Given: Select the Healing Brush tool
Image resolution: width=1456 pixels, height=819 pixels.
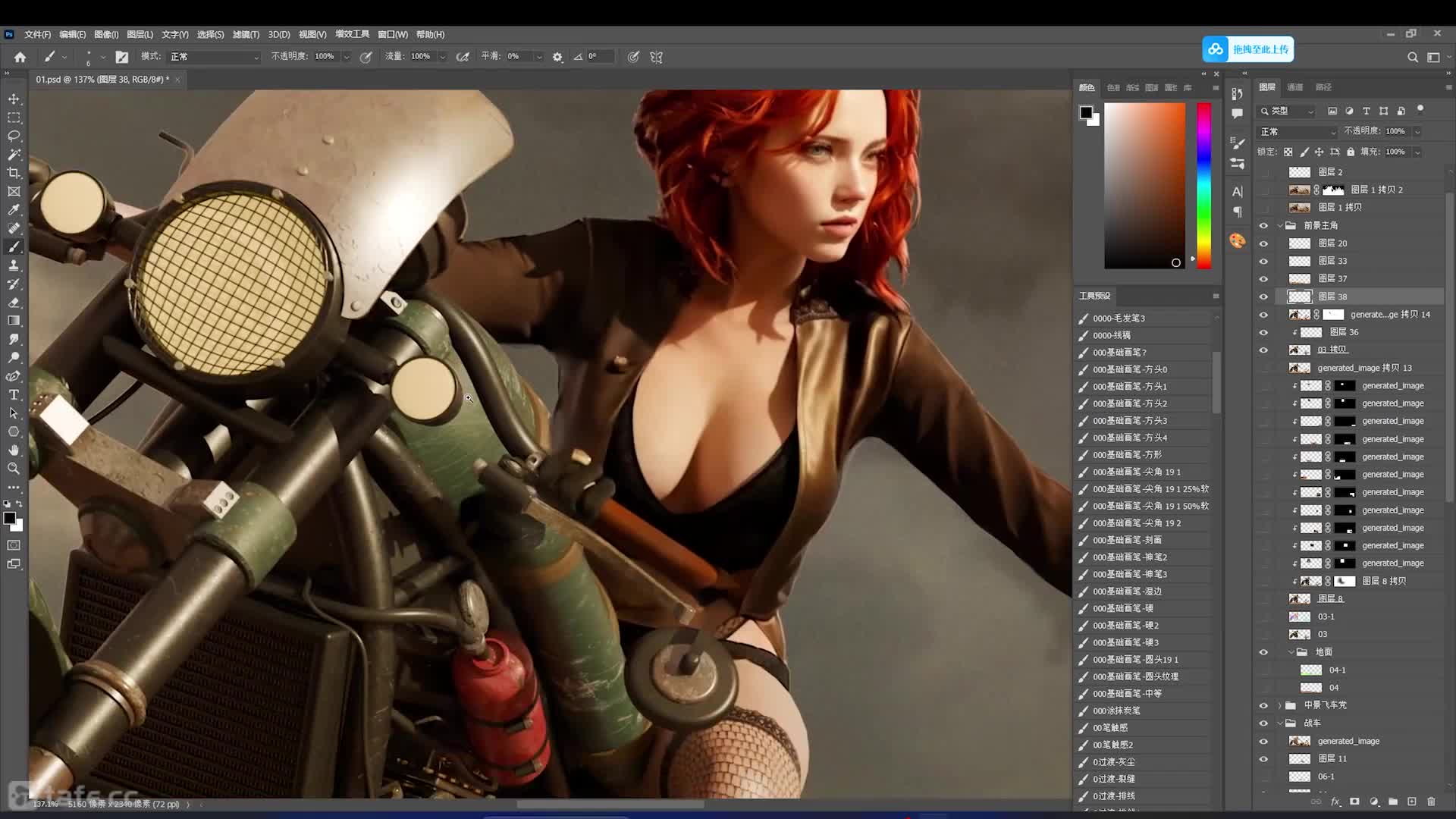Looking at the screenshot, I should [14, 228].
